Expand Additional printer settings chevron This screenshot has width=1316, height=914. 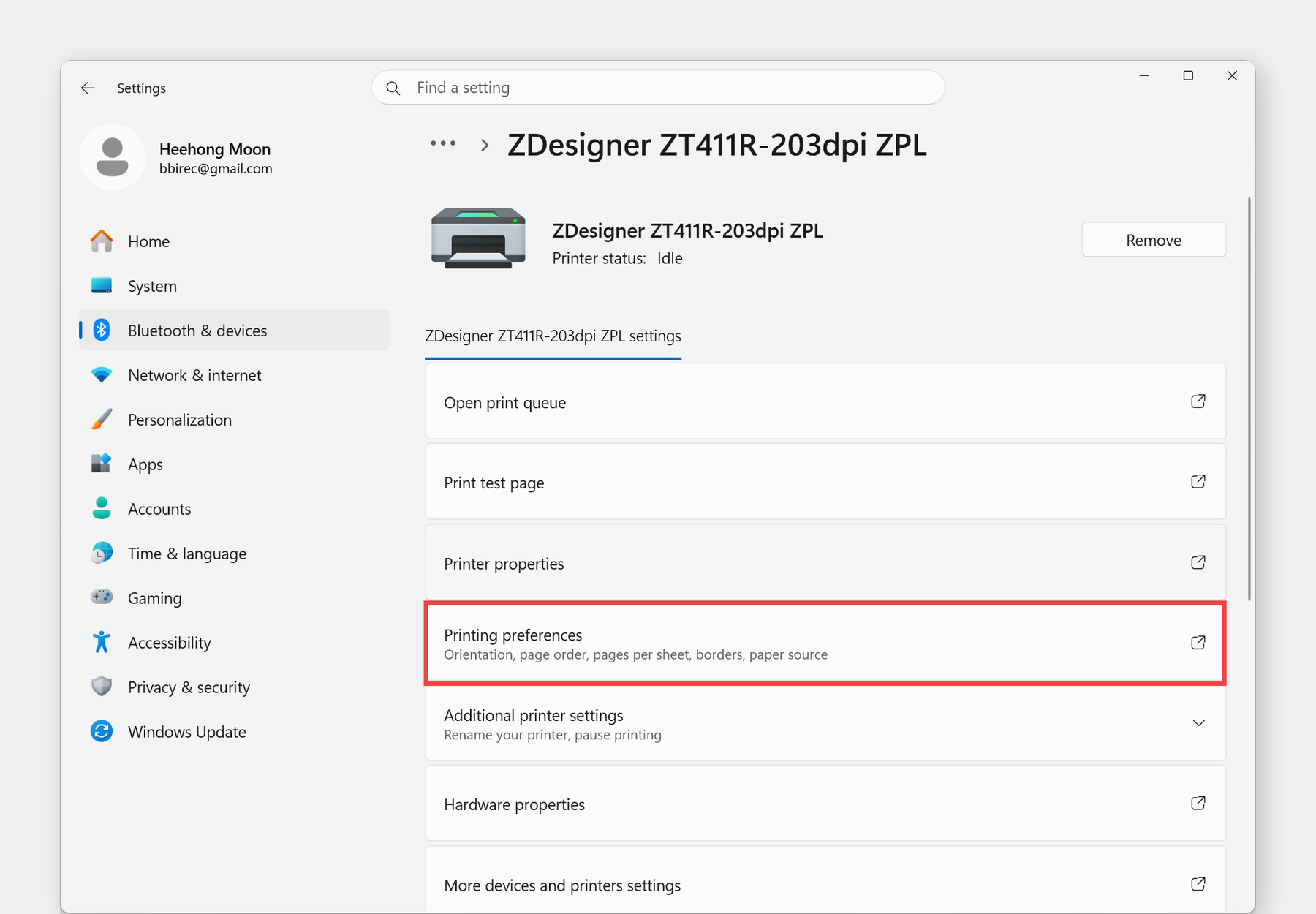coord(1198,723)
